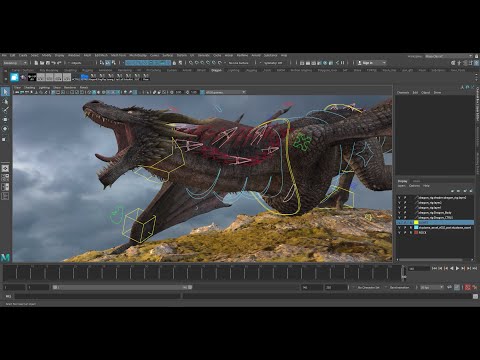Go to end of playback range
Screen dimensions: 480x360
(475, 268)
